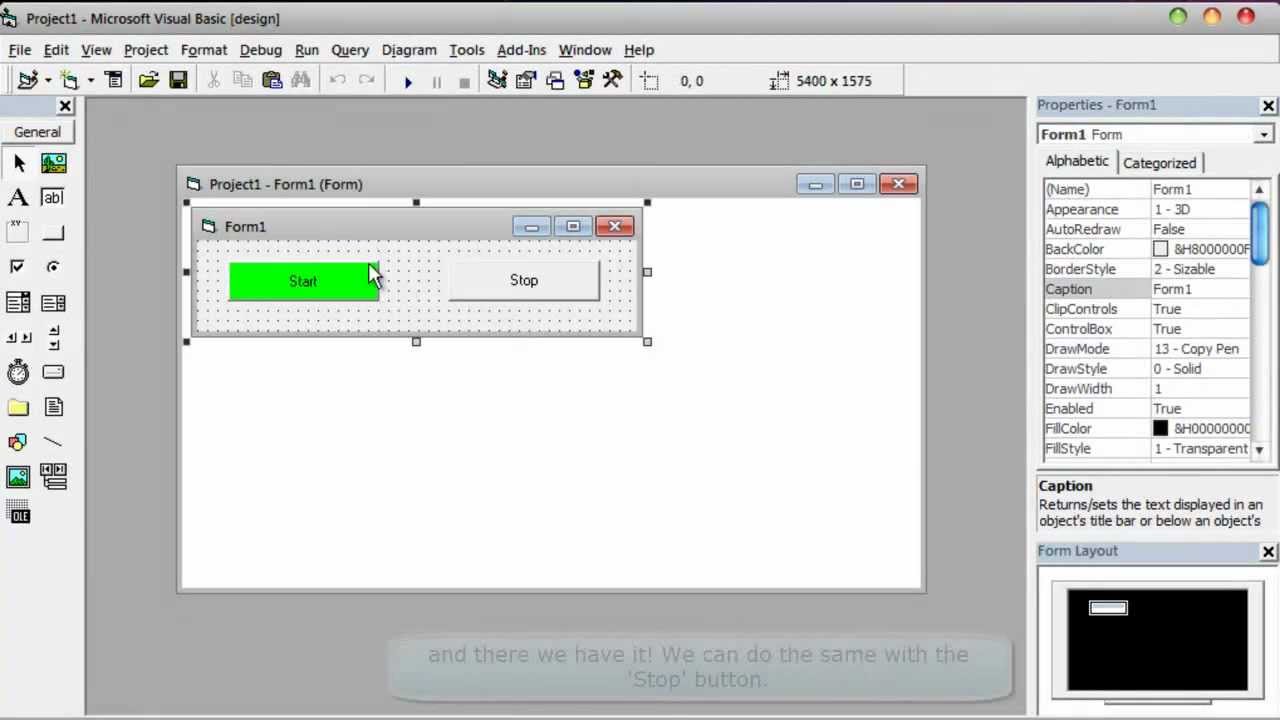Toggle the Toolbox hammer-wrench icon

pos(613,81)
